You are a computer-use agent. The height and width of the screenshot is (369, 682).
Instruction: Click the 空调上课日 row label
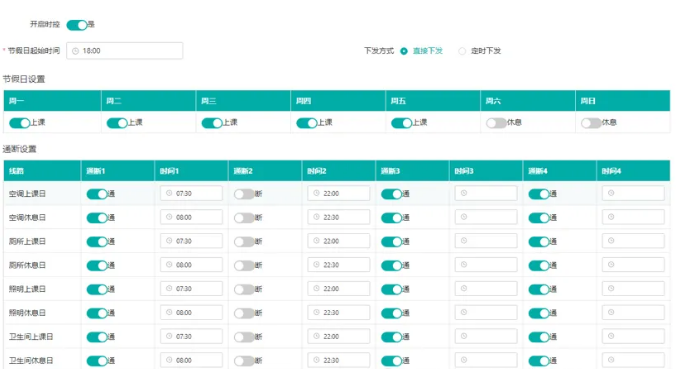point(27,194)
